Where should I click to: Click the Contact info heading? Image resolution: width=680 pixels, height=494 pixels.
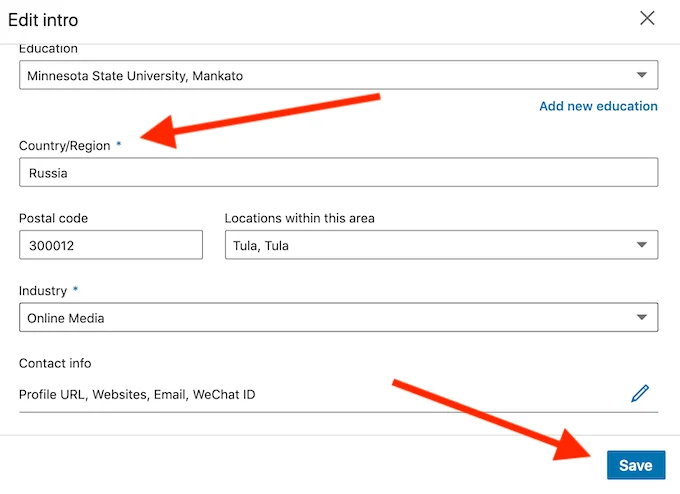click(55, 363)
